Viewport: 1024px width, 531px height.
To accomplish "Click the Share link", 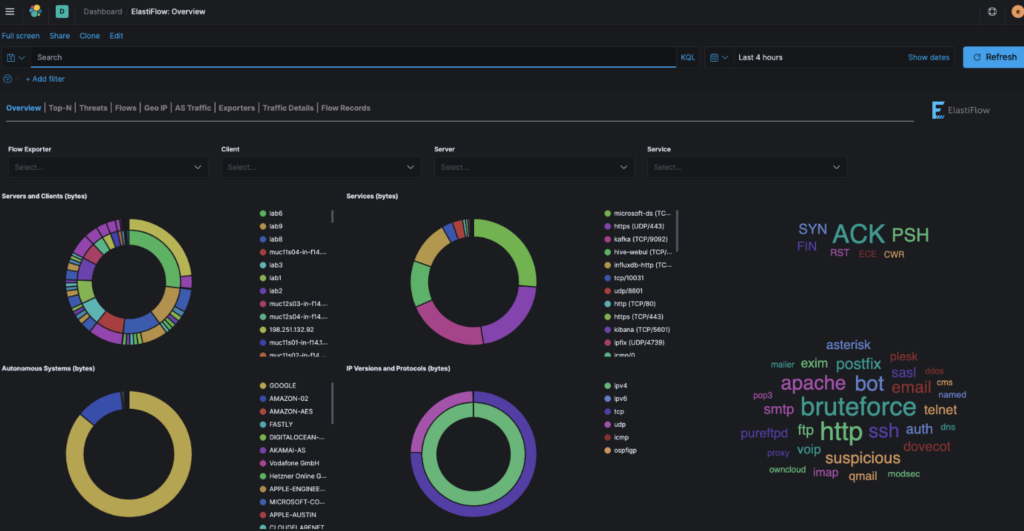I will point(59,36).
